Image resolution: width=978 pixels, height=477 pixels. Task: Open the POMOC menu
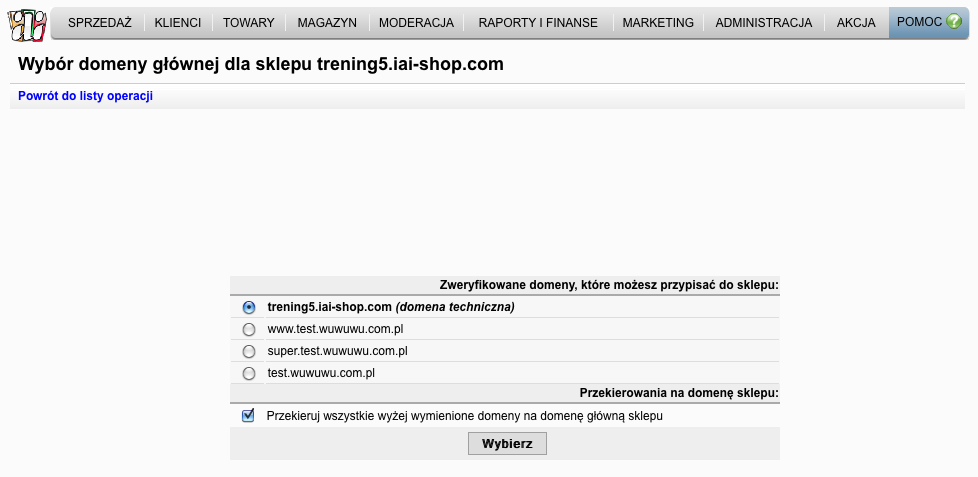pyautogui.click(x=929, y=22)
